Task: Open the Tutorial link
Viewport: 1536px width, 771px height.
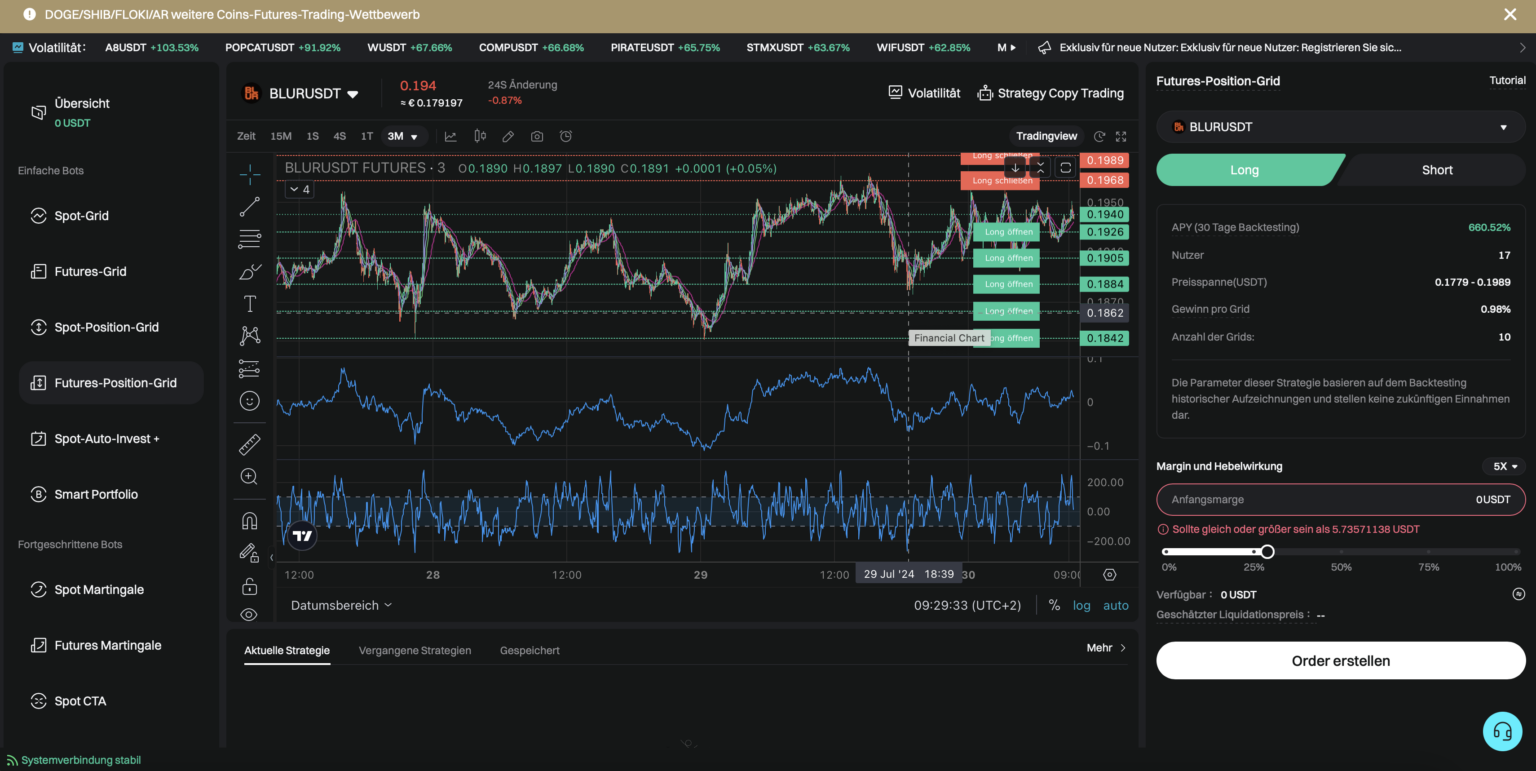Action: point(1507,81)
